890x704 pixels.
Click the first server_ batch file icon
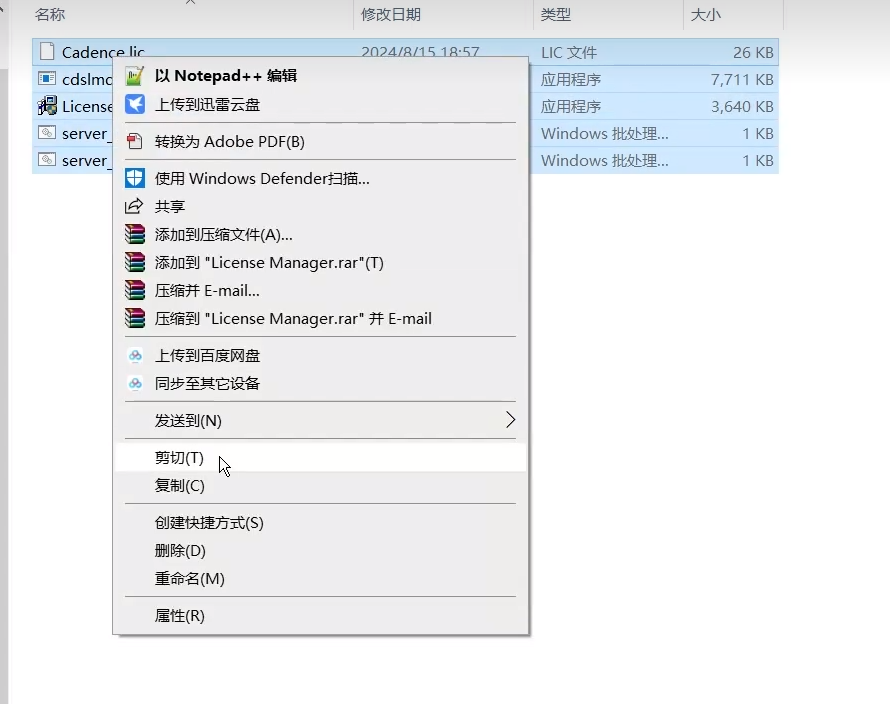pyautogui.click(x=47, y=133)
